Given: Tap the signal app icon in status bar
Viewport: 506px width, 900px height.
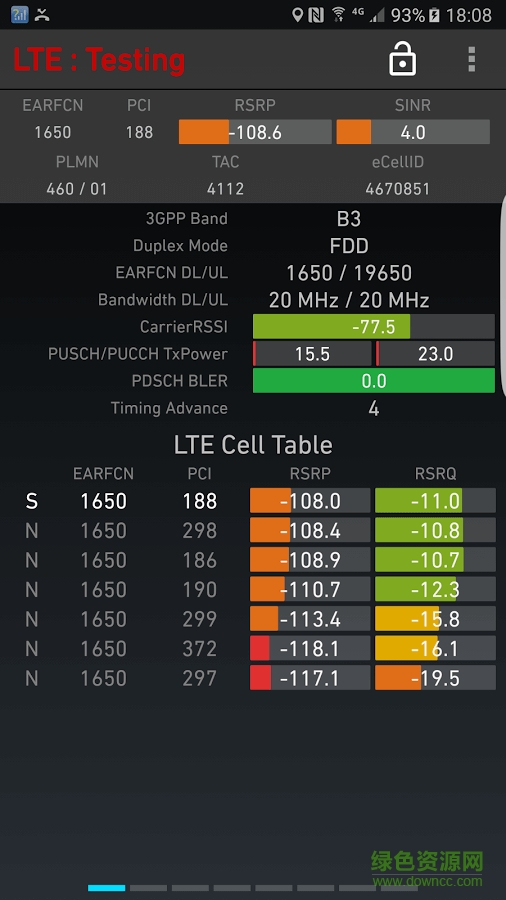Looking at the screenshot, I should 20,14.
